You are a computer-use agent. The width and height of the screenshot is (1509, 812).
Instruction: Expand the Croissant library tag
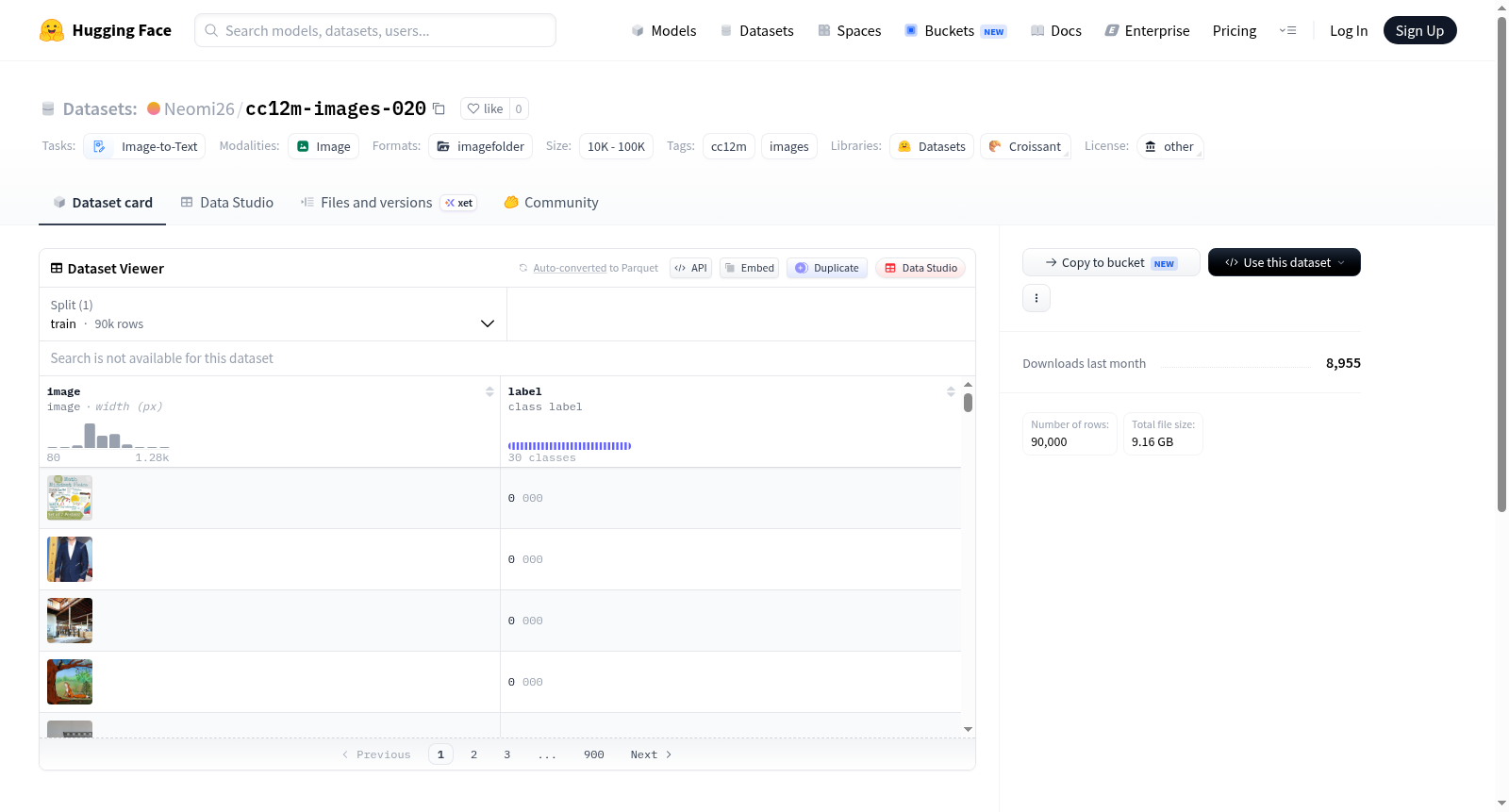pyautogui.click(x=1025, y=146)
